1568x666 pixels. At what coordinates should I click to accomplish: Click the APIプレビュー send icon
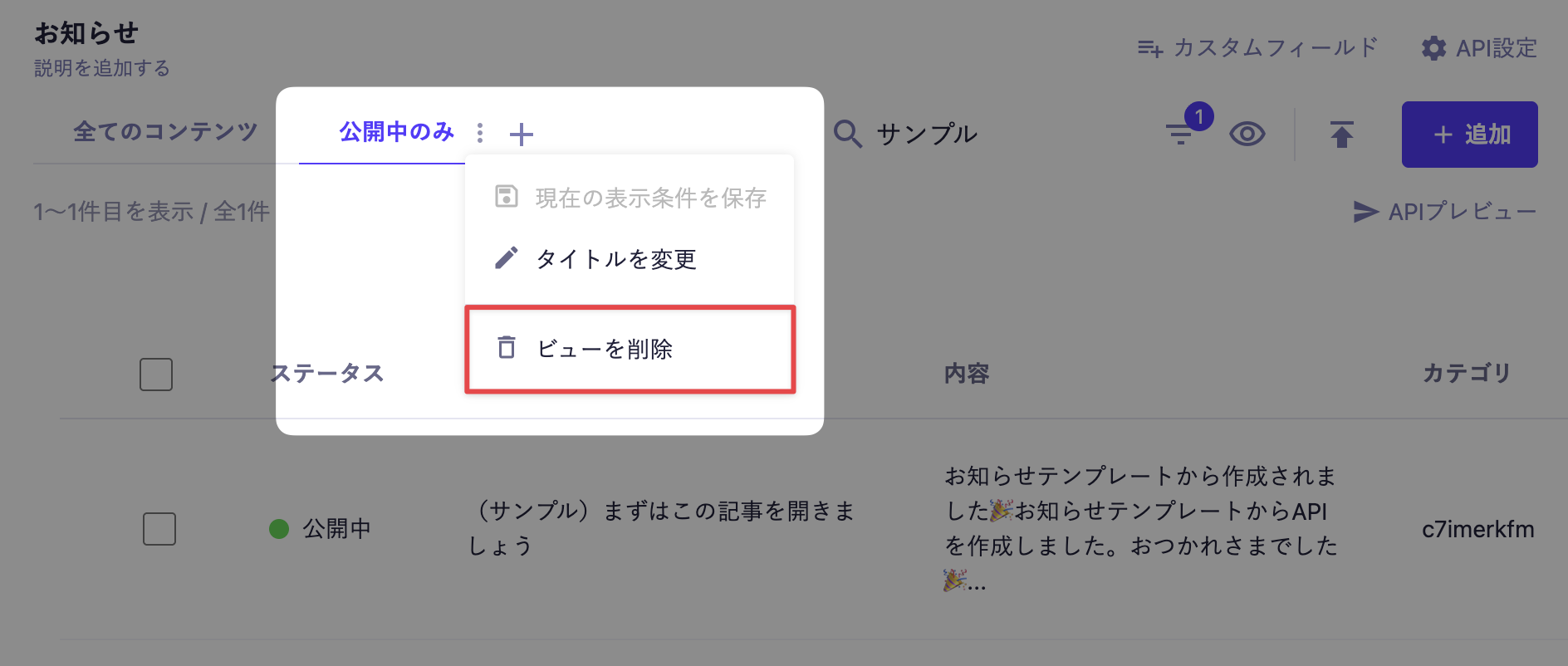1365,212
